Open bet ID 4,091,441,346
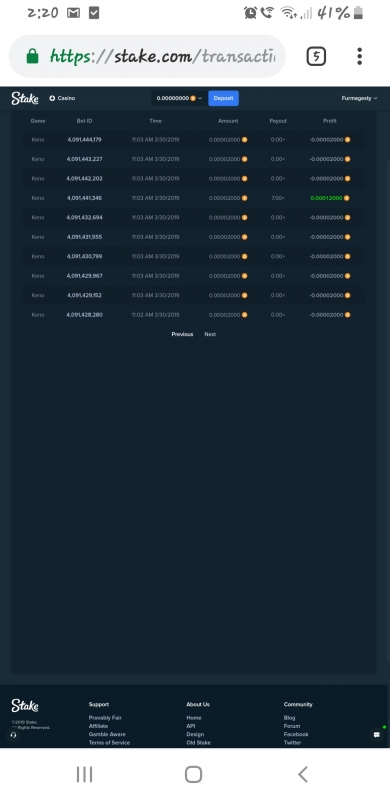390x800 pixels. (84, 198)
